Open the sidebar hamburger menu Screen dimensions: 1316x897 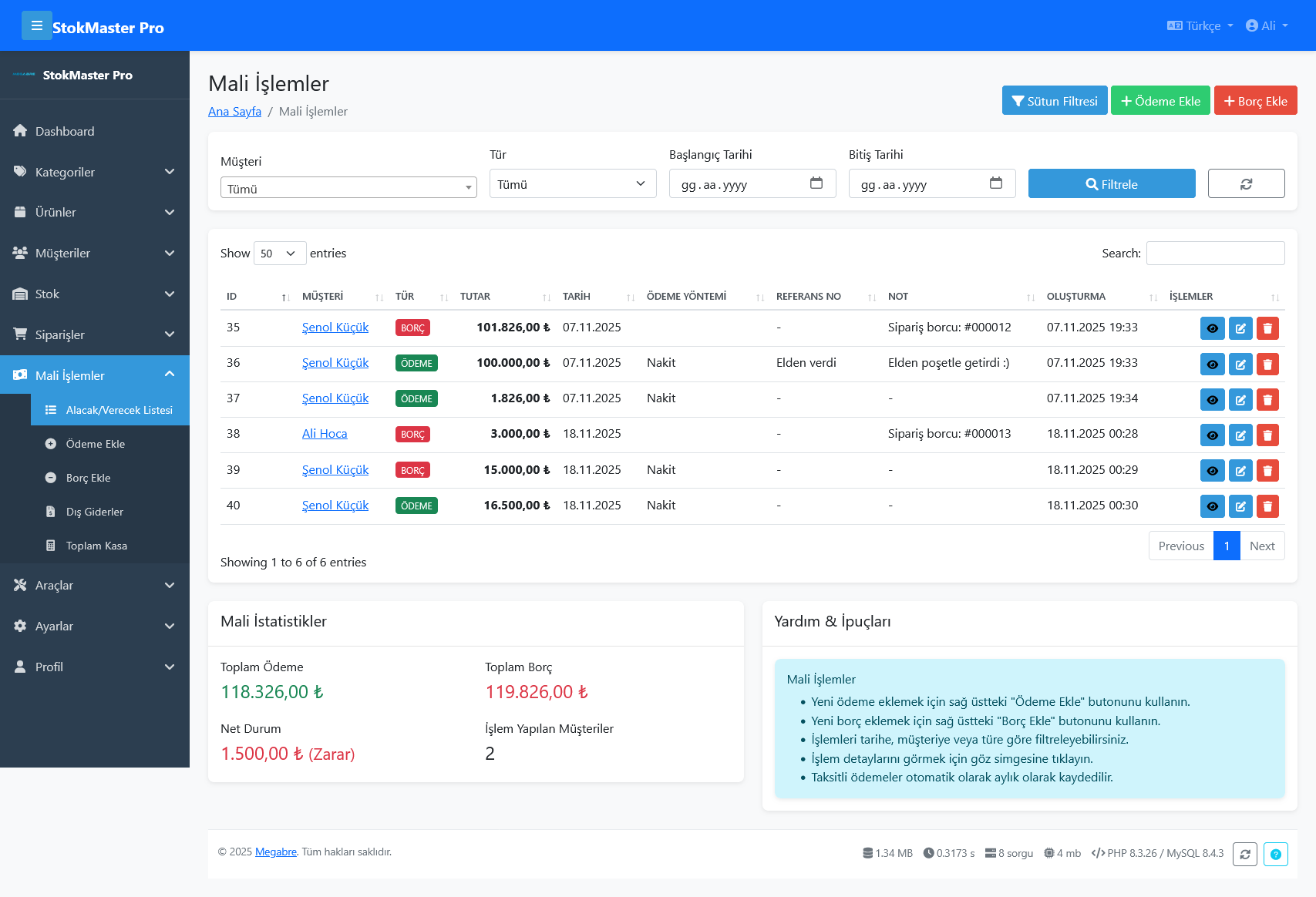tap(37, 25)
